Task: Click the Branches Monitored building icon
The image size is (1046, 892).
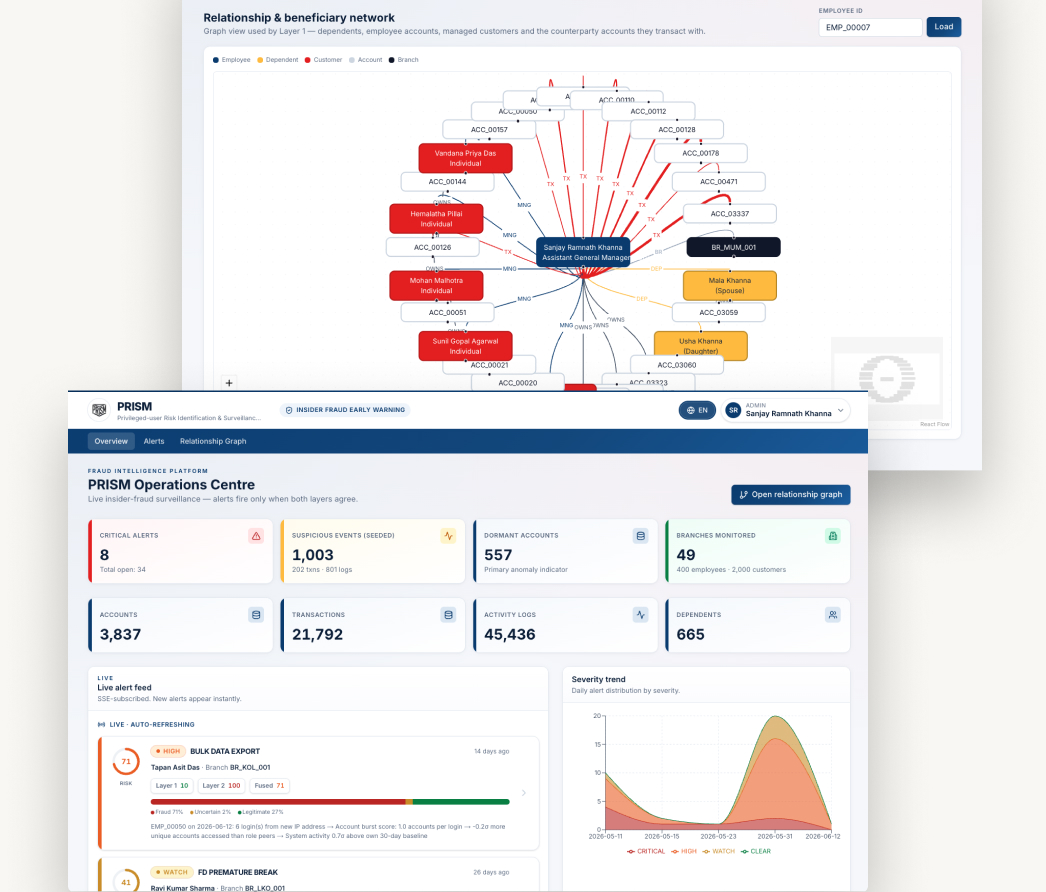Action: point(833,536)
